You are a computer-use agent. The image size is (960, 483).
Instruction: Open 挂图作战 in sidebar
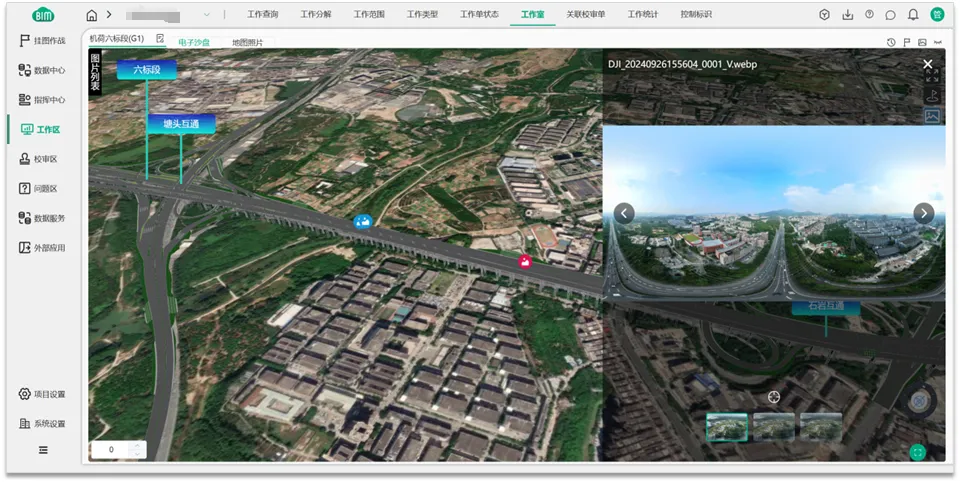[42, 41]
